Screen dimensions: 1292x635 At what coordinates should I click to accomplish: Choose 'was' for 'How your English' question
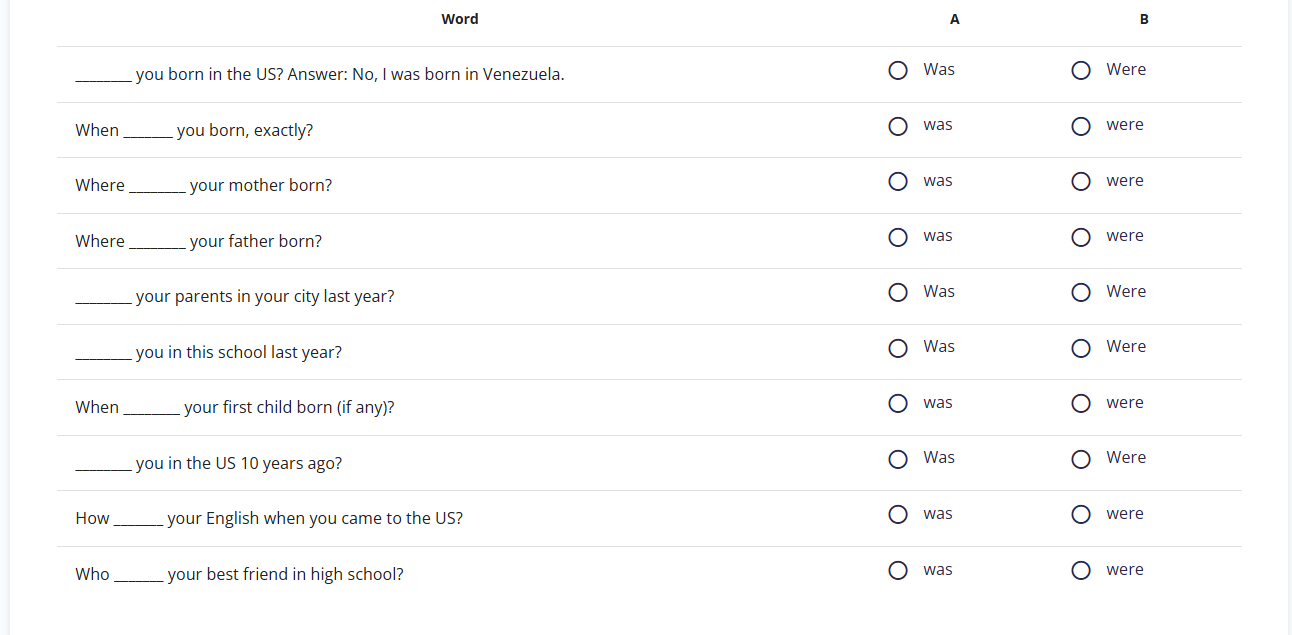pos(898,514)
